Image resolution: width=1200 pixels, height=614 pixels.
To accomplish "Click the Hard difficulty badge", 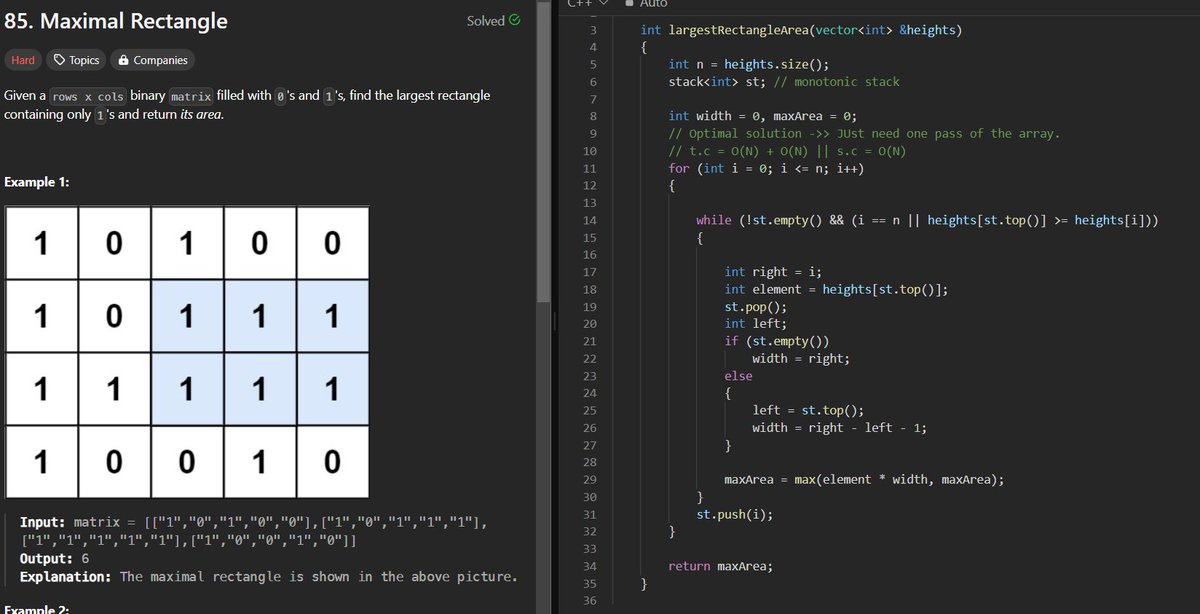I will click(22, 60).
